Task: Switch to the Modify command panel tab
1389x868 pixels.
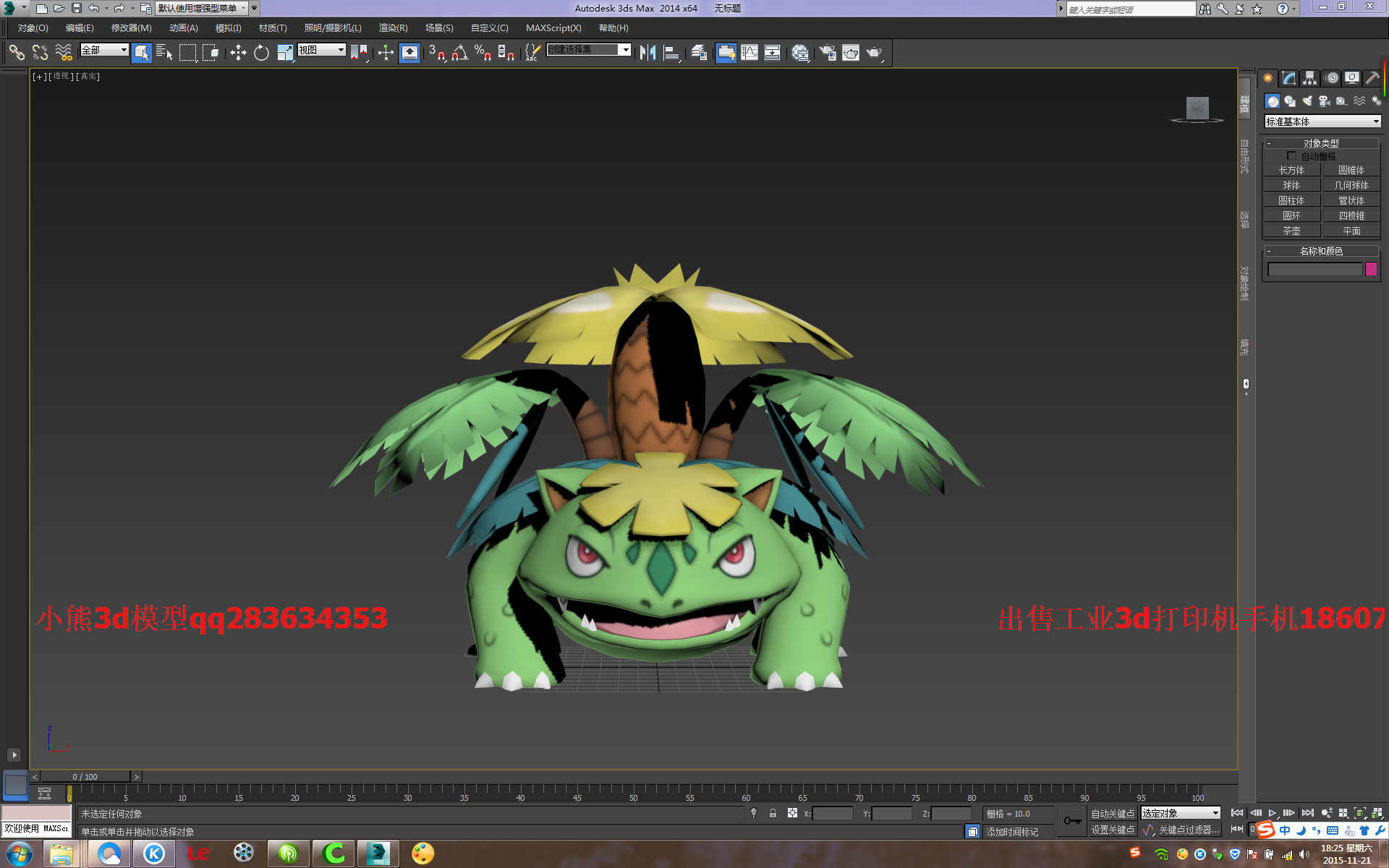Action: click(x=1289, y=78)
